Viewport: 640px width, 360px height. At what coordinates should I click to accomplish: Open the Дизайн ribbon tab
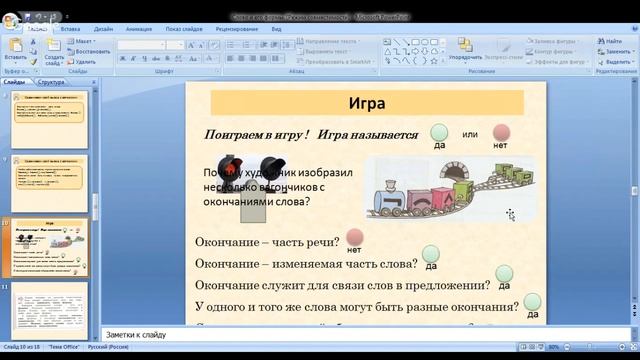click(x=103, y=29)
